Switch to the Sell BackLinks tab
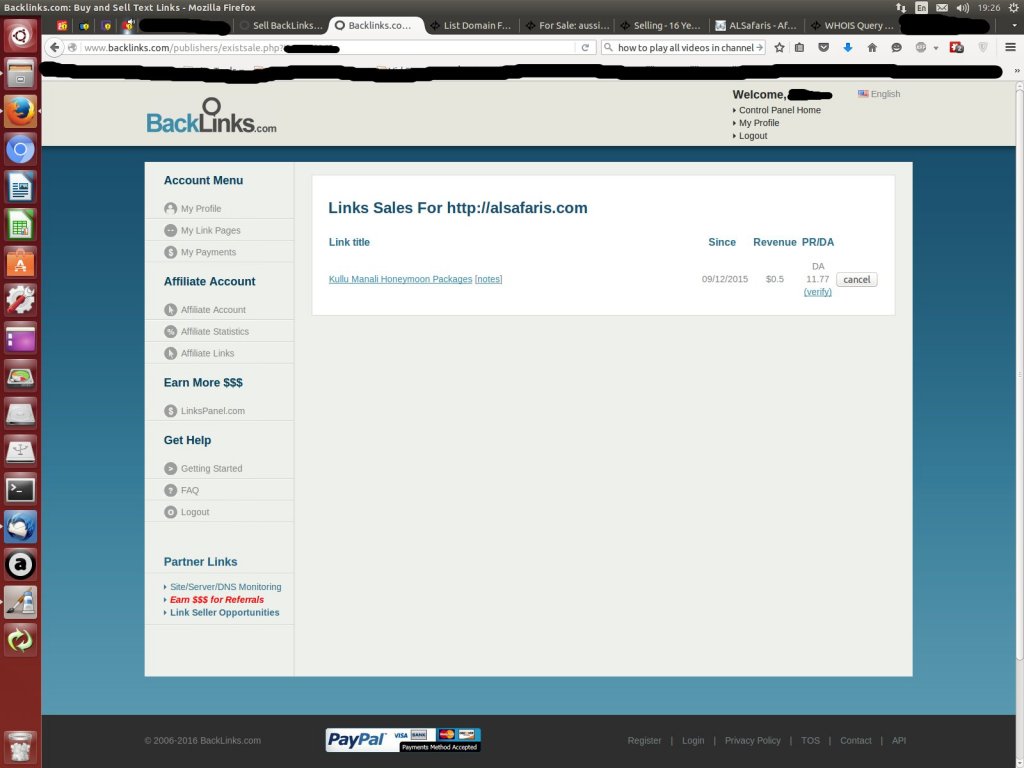Viewport: 1024px width, 768px height. (281, 25)
